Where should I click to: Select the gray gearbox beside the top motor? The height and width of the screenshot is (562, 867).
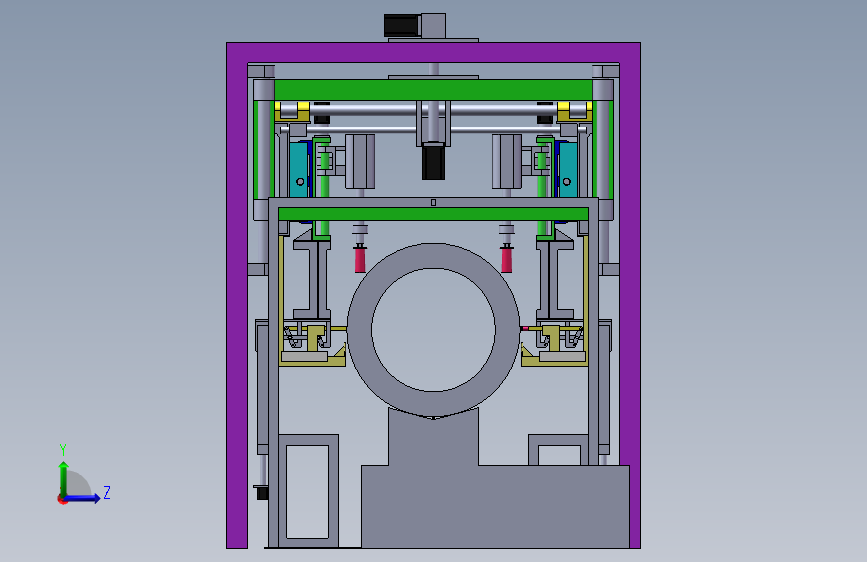[x=434, y=25]
